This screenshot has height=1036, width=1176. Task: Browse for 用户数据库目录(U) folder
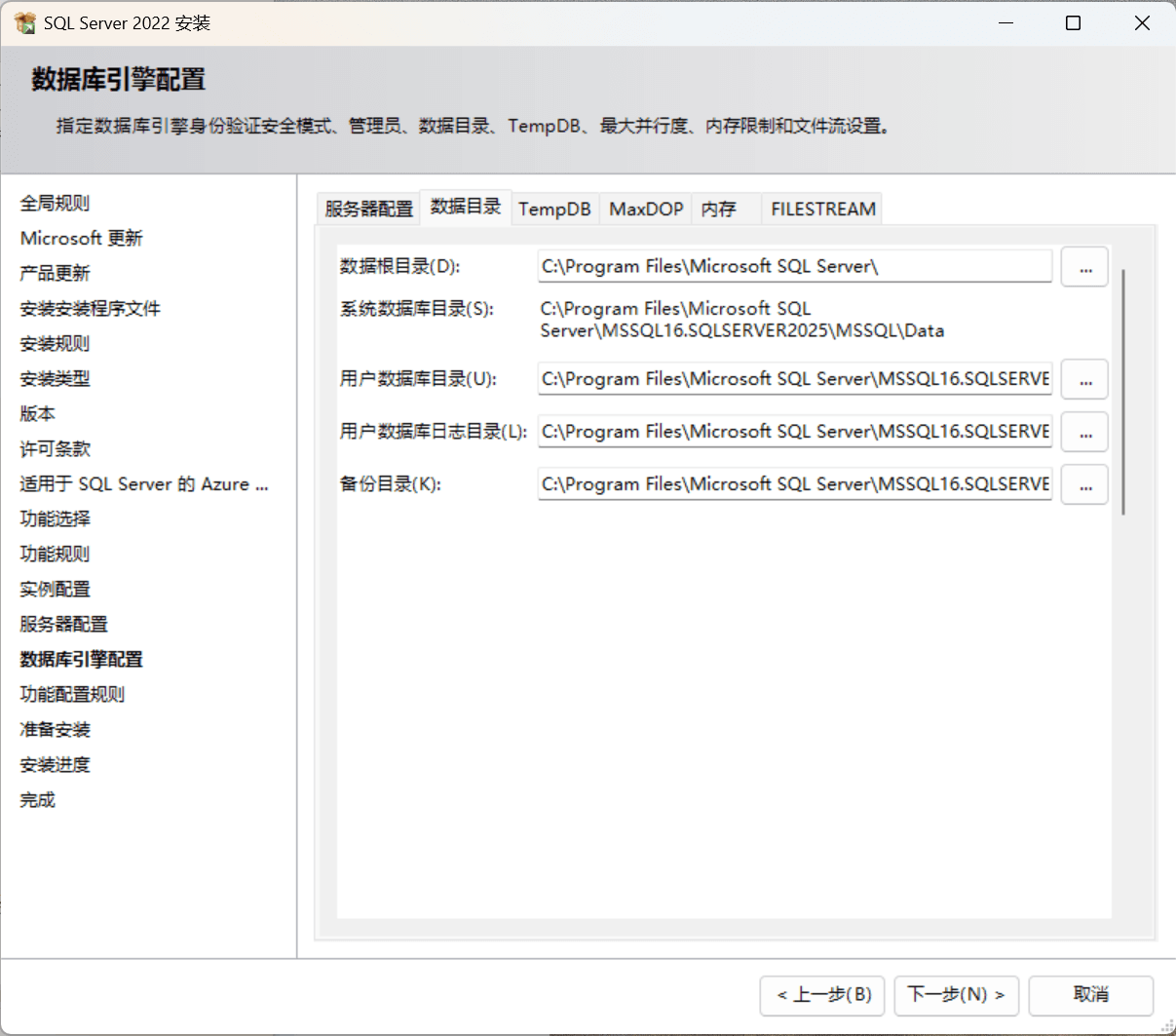click(x=1084, y=379)
